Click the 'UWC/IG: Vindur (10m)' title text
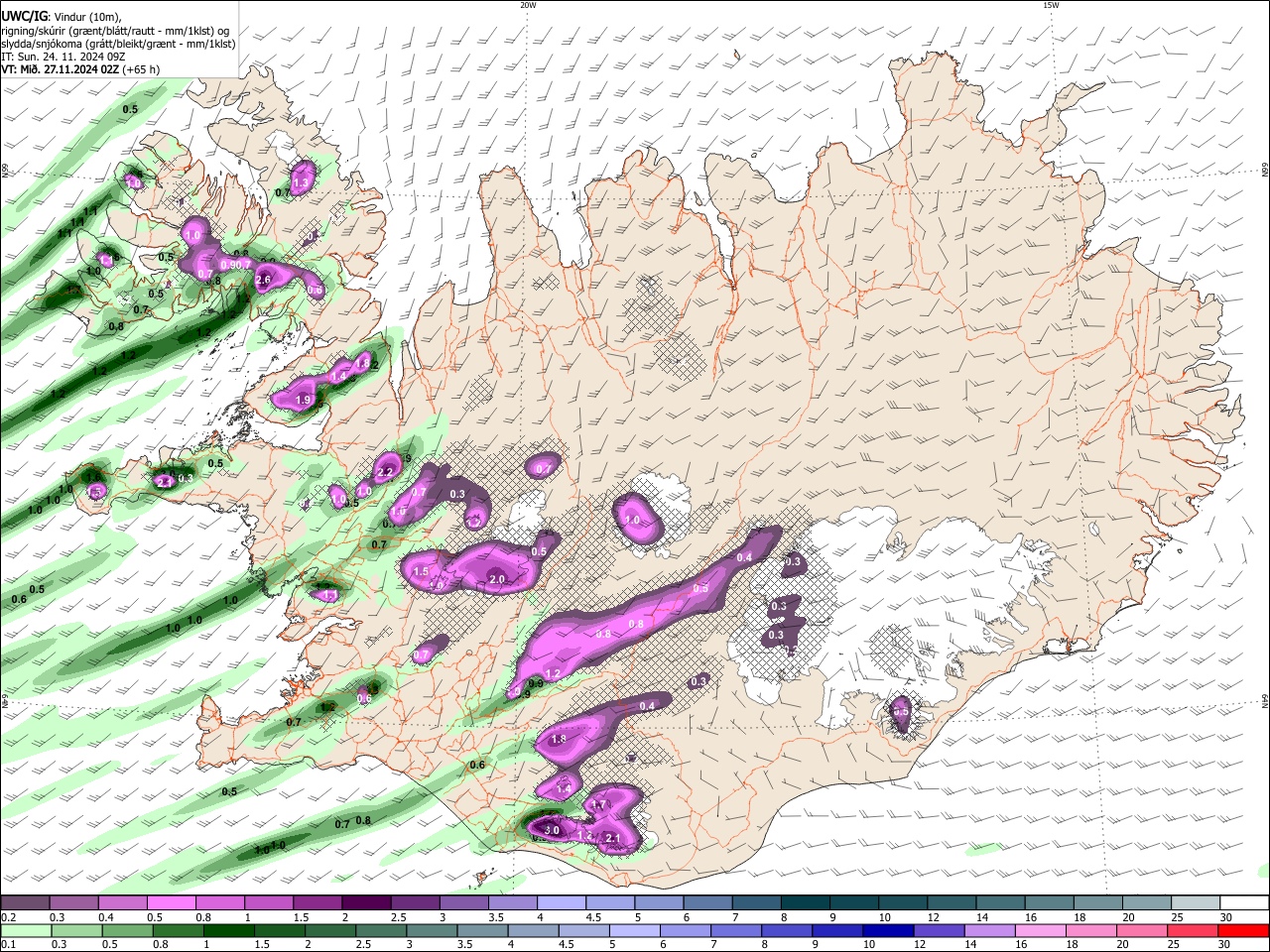 pyautogui.click(x=62, y=17)
